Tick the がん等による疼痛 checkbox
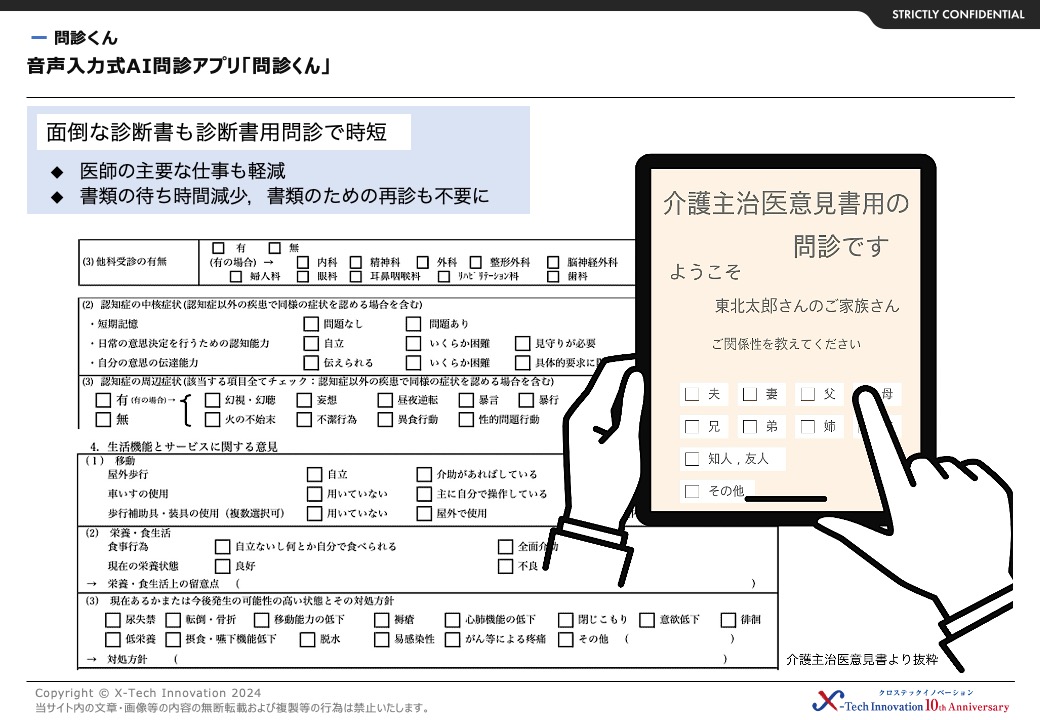 (452, 639)
